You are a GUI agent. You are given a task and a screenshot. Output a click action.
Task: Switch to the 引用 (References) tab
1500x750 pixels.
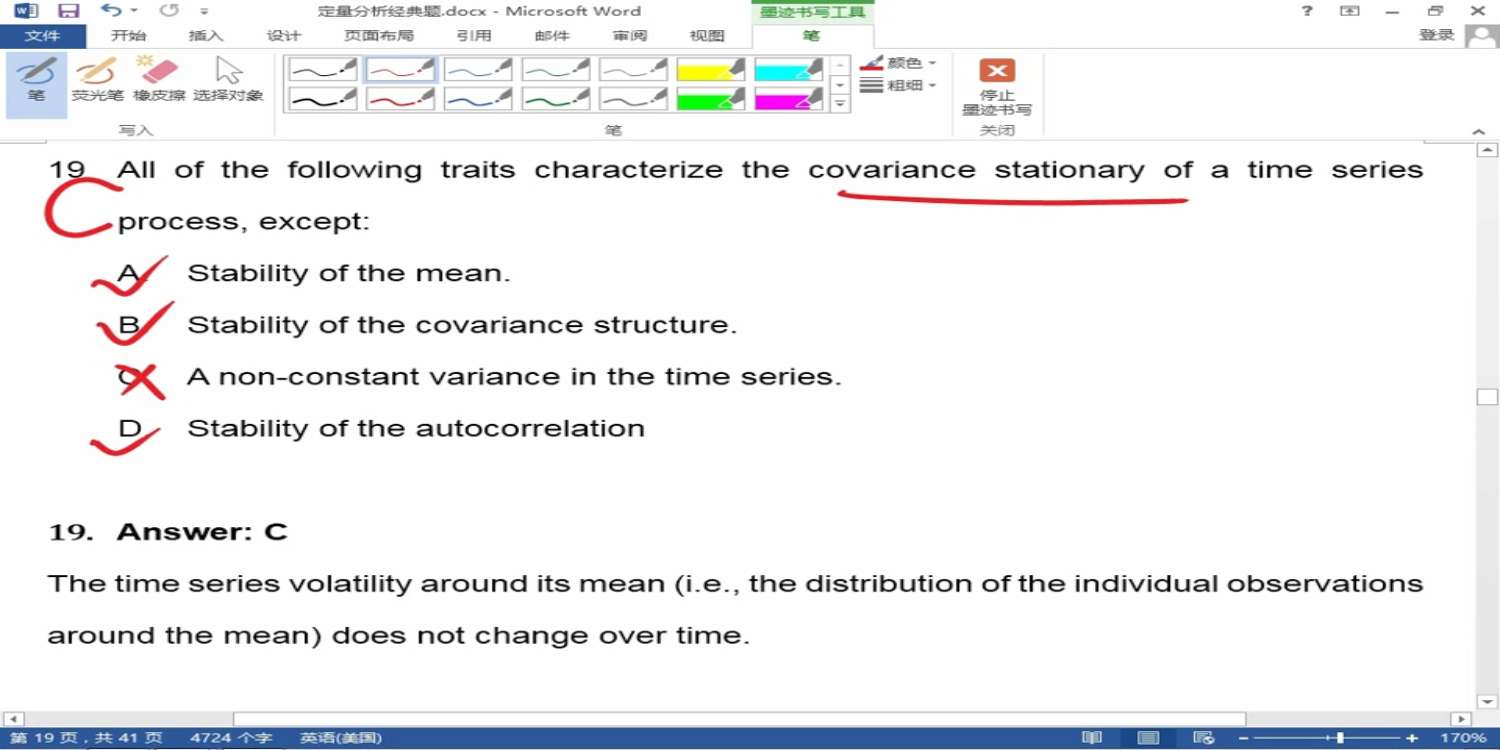(x=474, y=36)
